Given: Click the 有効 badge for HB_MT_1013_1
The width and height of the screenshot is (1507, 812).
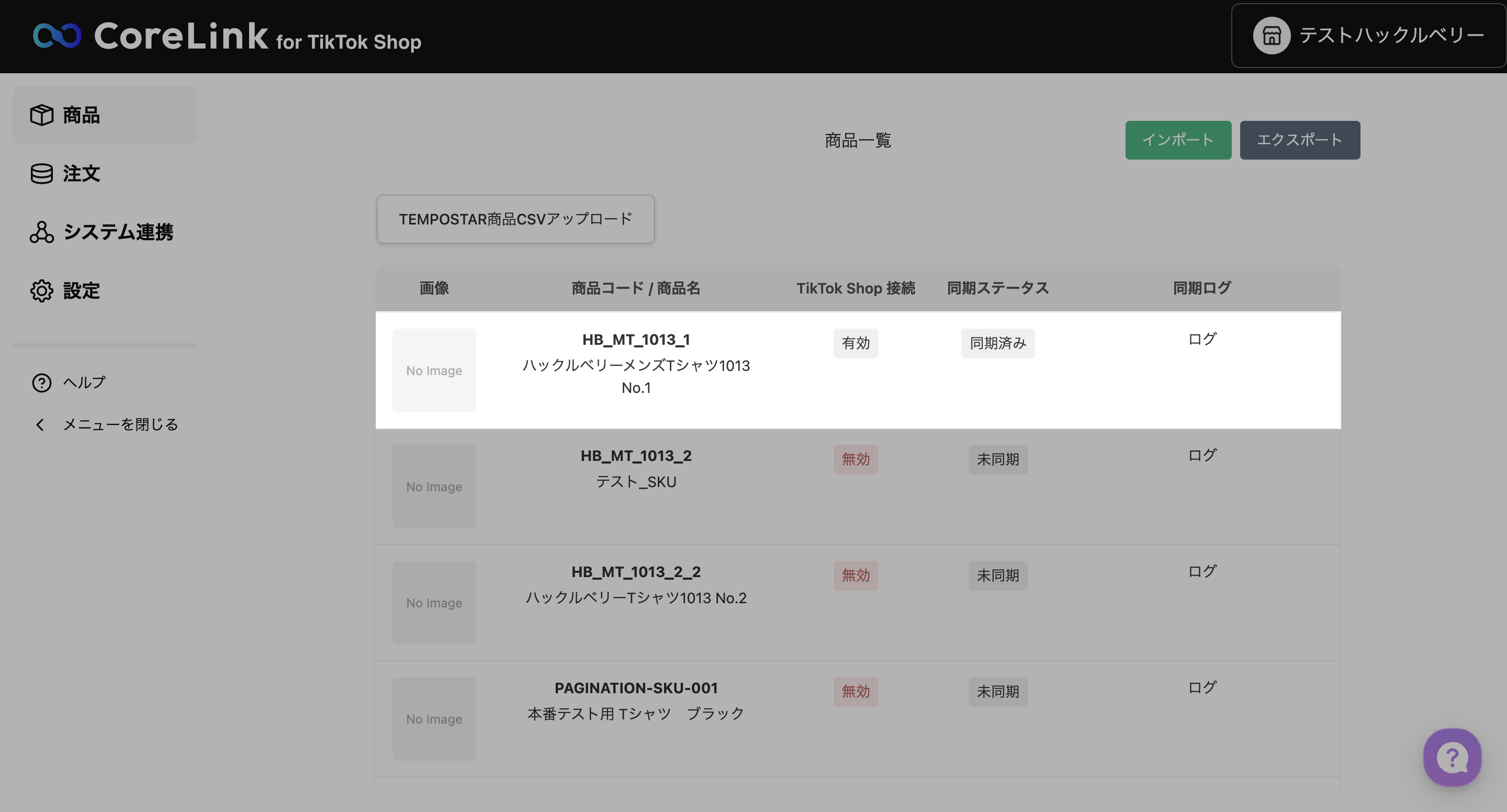Looking at the screenshot, I should tap(856, 343).
